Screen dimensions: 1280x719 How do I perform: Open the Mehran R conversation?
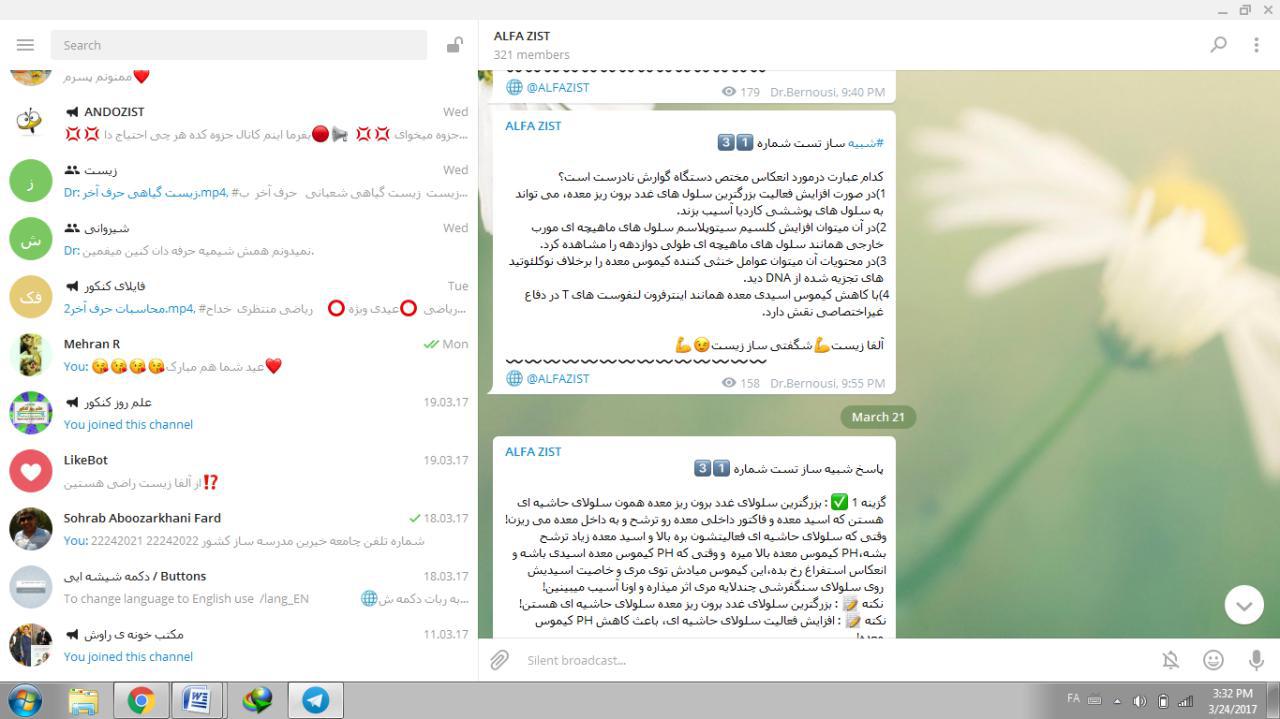(239, 355)
